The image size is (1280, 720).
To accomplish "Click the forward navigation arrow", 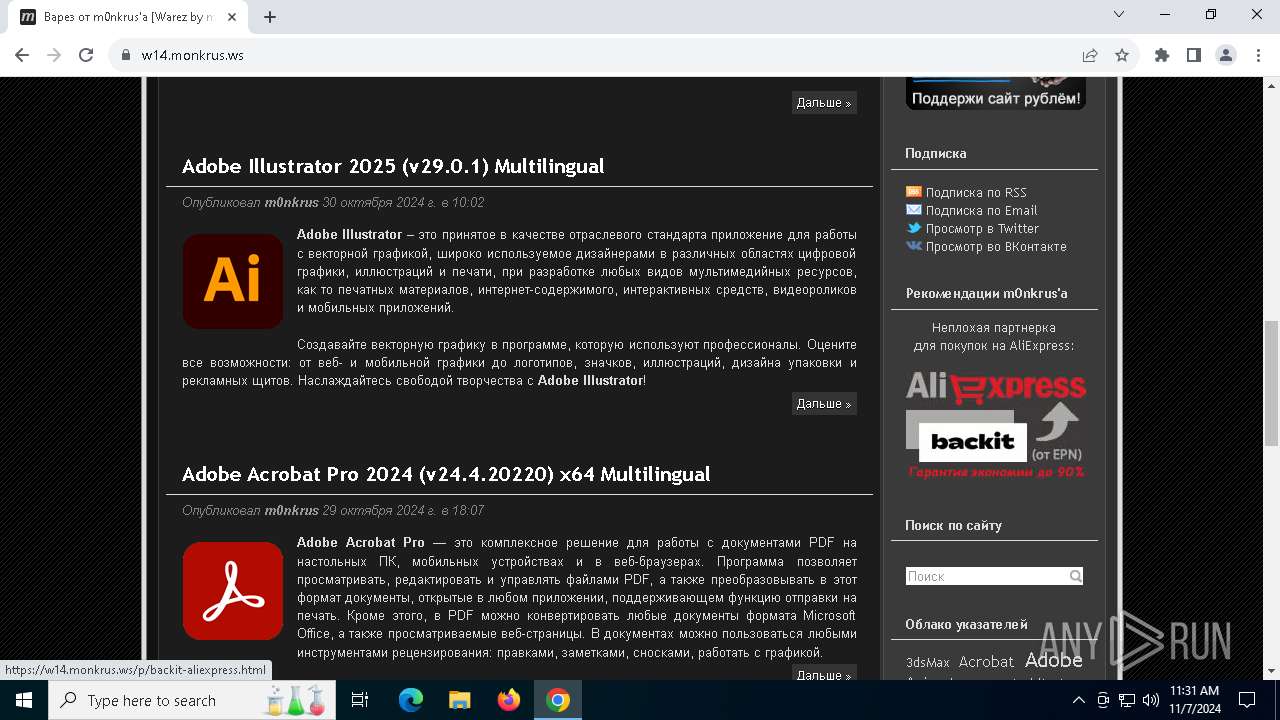I will click(x=54, y=55).
